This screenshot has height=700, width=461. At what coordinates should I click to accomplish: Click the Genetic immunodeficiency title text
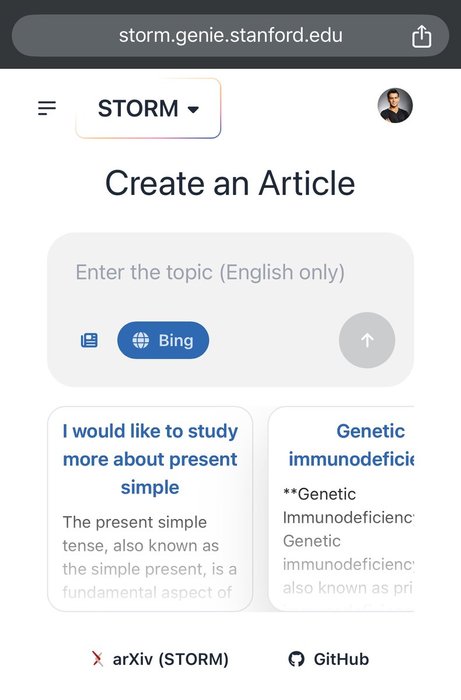352,445
